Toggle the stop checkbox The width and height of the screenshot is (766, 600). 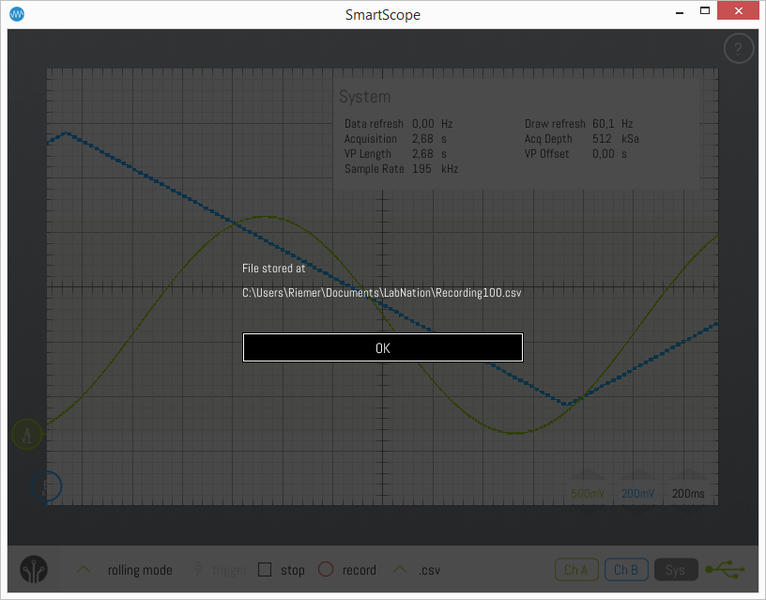[265, 570]
